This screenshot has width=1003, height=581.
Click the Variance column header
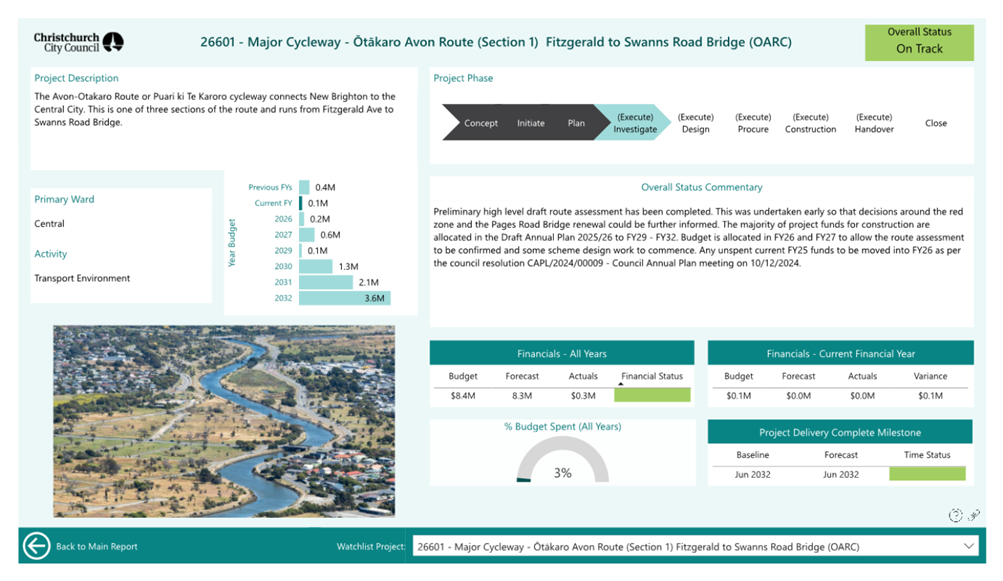pos(930,376)
